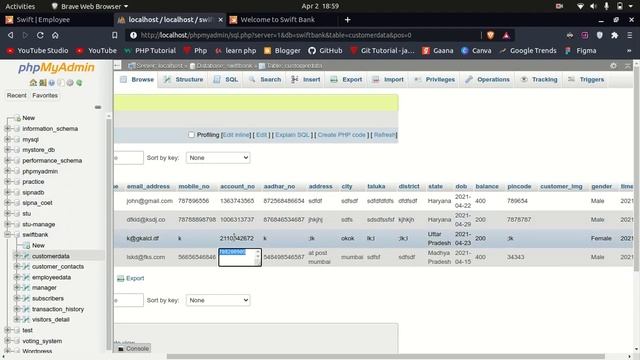
Task: Go to browser home page
Action: pos(55,35)
